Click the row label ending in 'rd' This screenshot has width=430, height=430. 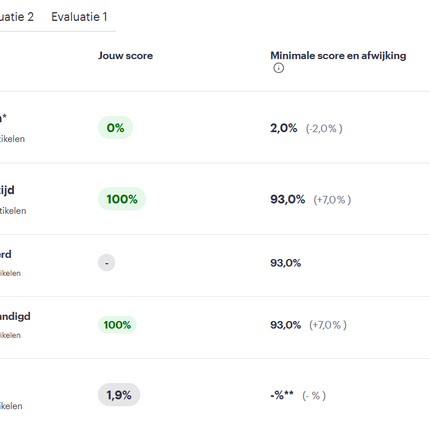(x=6, y=254)
